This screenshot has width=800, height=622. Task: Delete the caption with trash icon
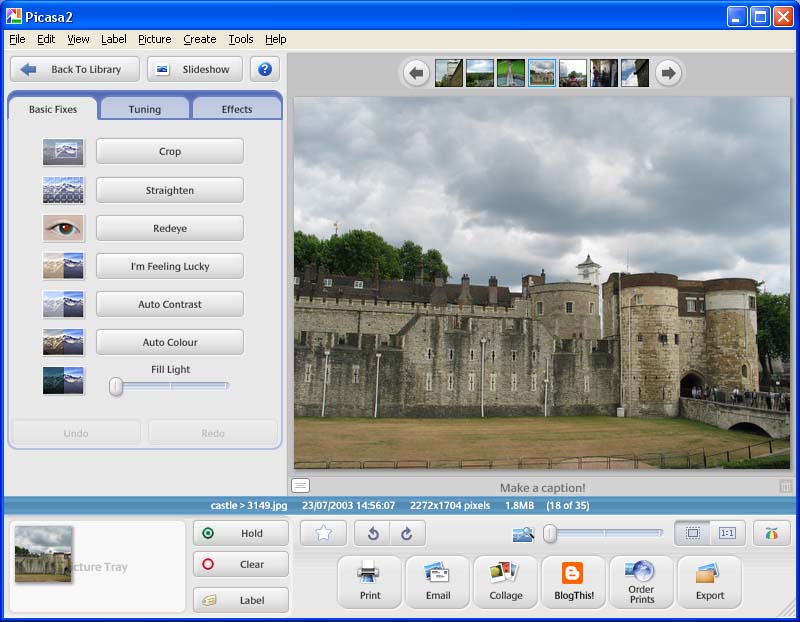click(x=785, y=487)
